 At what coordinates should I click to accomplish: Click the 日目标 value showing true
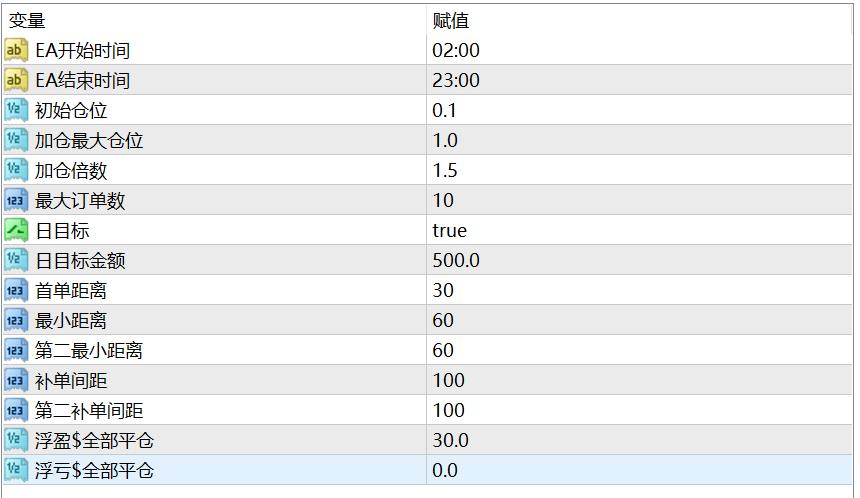[x=450, y=230]
